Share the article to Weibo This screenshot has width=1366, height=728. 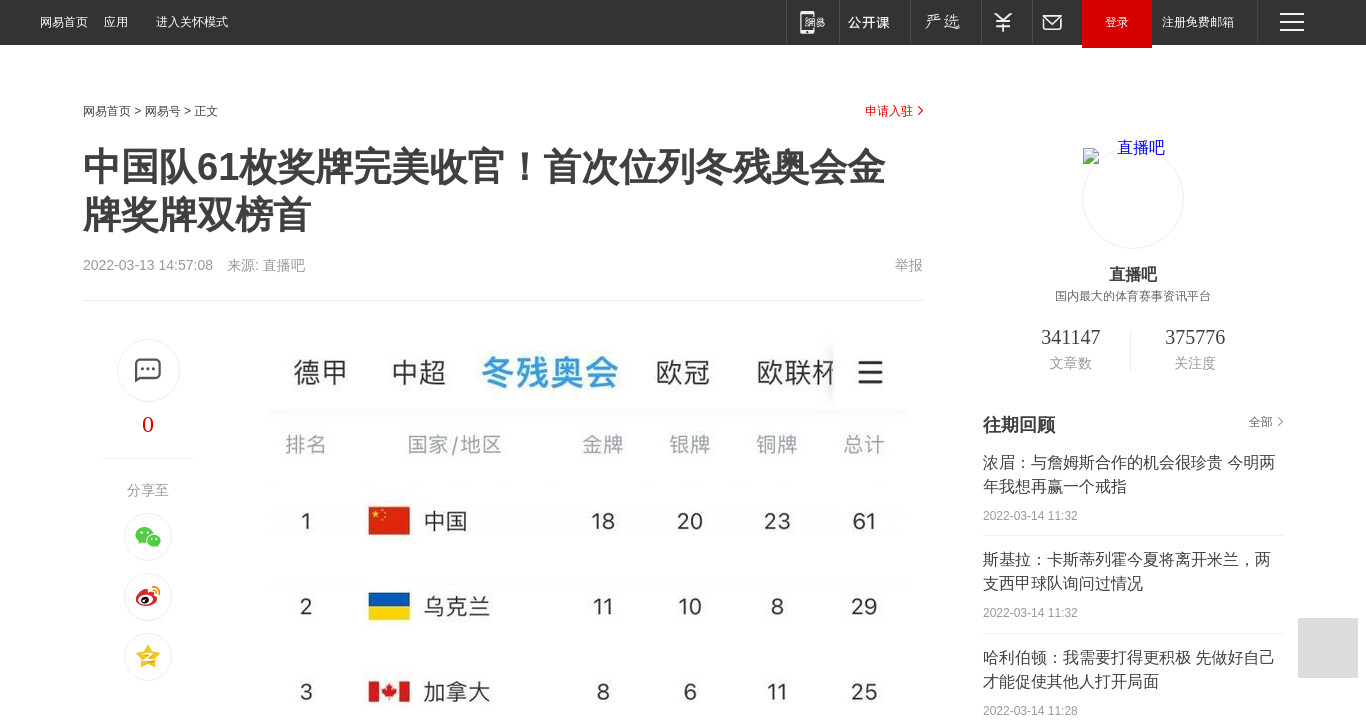point(148,597)
